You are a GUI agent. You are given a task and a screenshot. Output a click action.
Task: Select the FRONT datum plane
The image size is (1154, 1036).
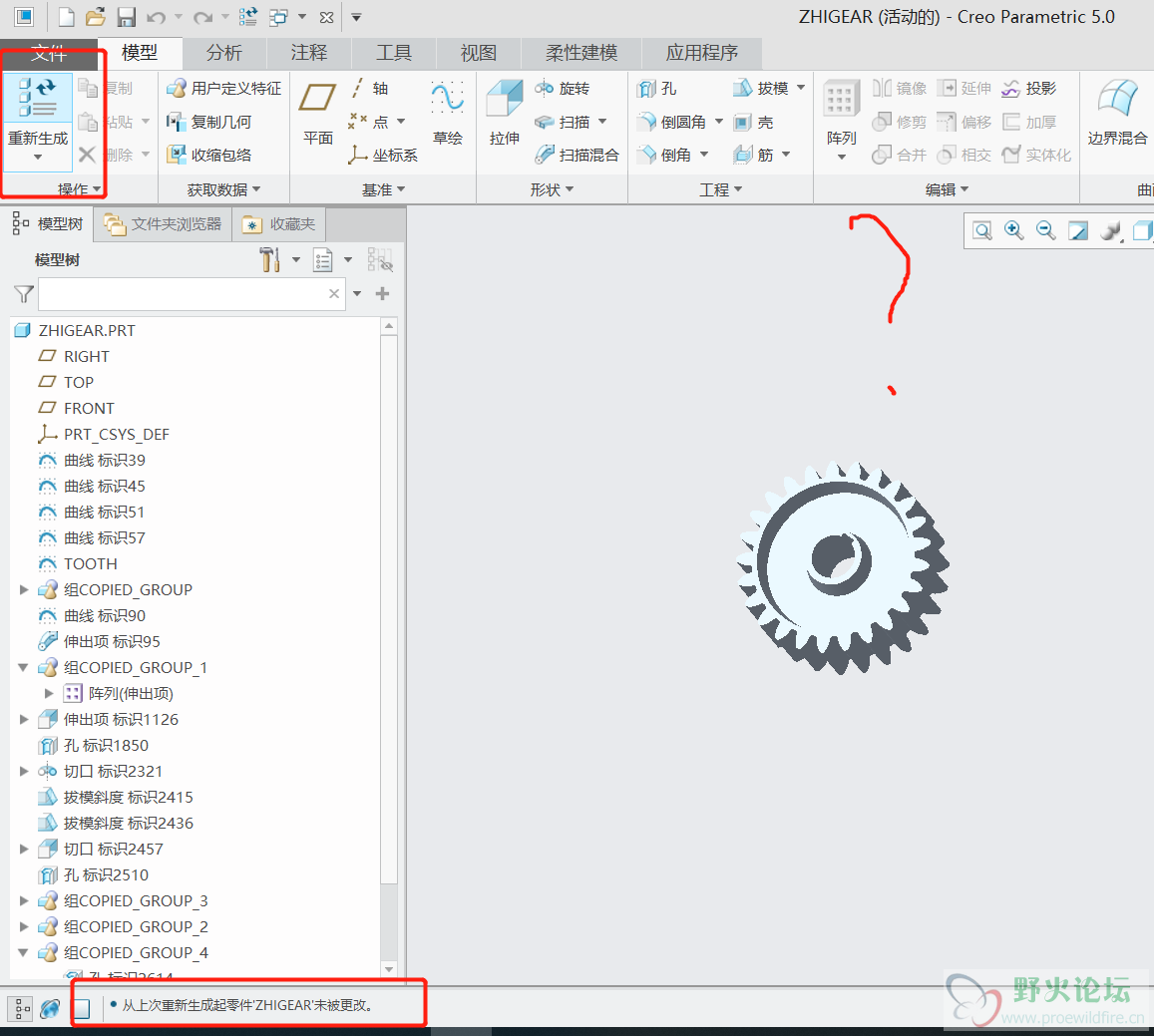89,409
